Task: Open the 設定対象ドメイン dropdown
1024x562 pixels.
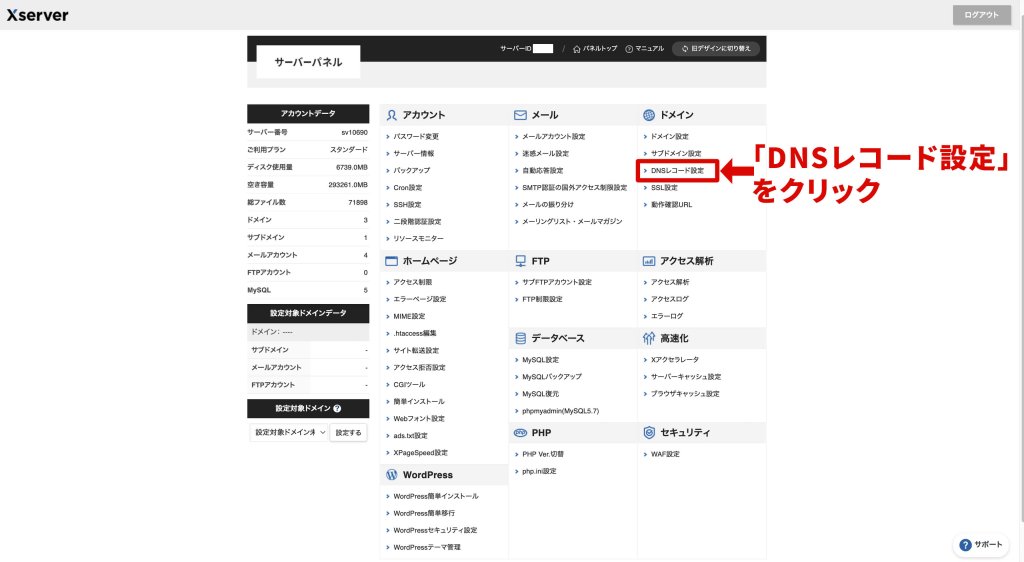Action: pos(289,432)
